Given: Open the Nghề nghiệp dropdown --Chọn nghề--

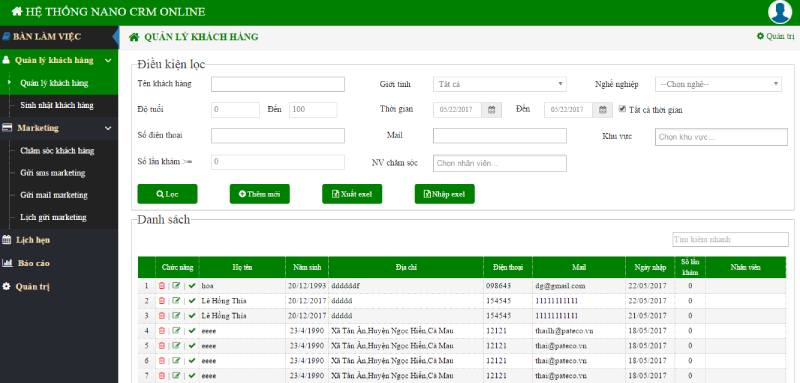Looking at the screenshot, I should 718,84.
